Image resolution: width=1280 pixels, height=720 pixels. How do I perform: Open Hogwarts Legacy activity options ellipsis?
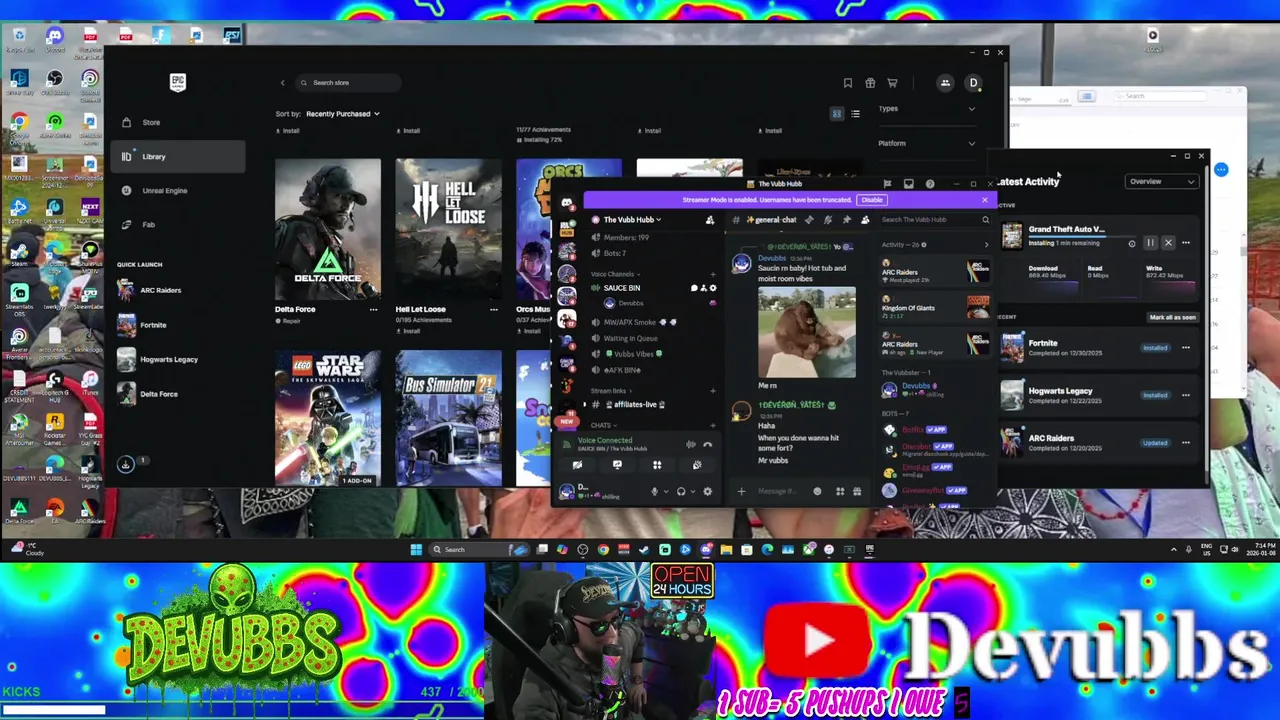tap(1186, 395)
